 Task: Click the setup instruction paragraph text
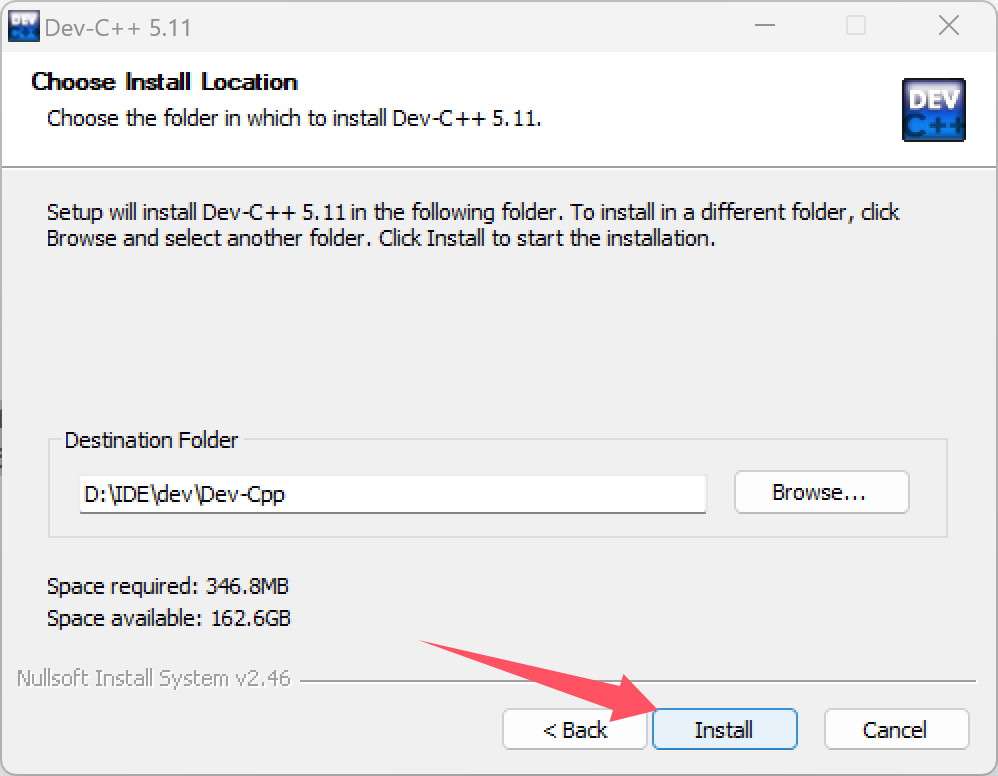[473, 225]
